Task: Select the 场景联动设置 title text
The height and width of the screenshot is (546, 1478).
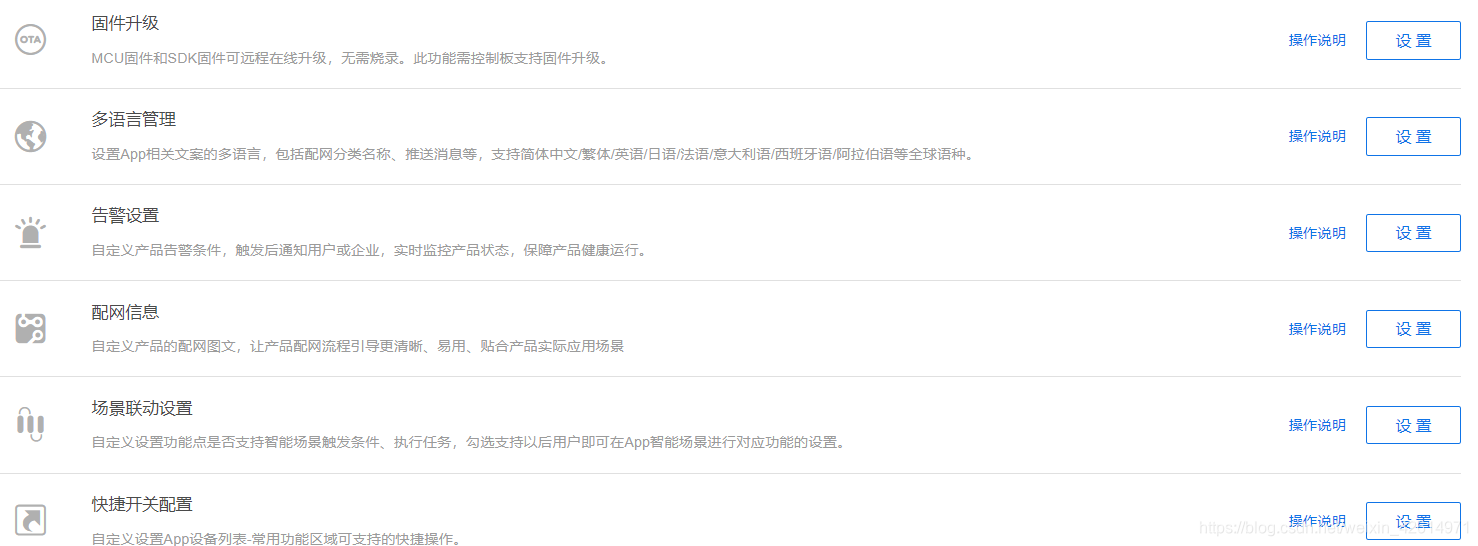Action: pos(142,408)
